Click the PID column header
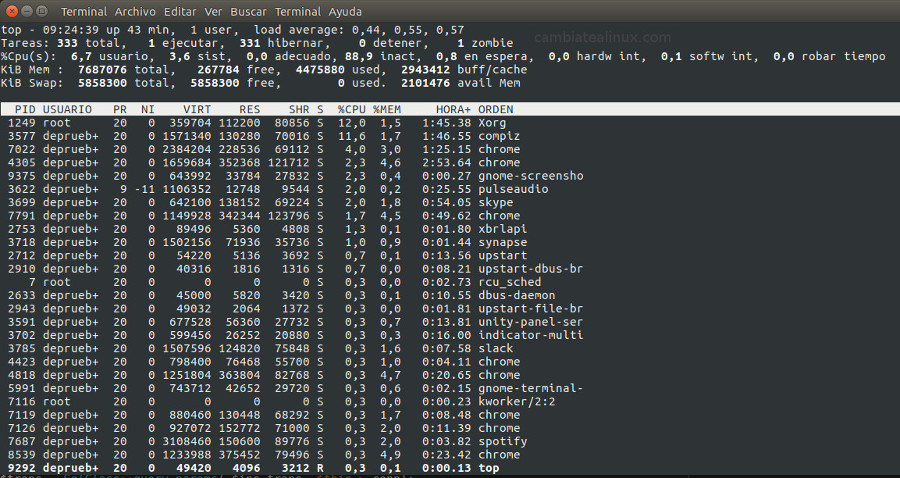This screenshot has width=900, height=478. [25, 109]
